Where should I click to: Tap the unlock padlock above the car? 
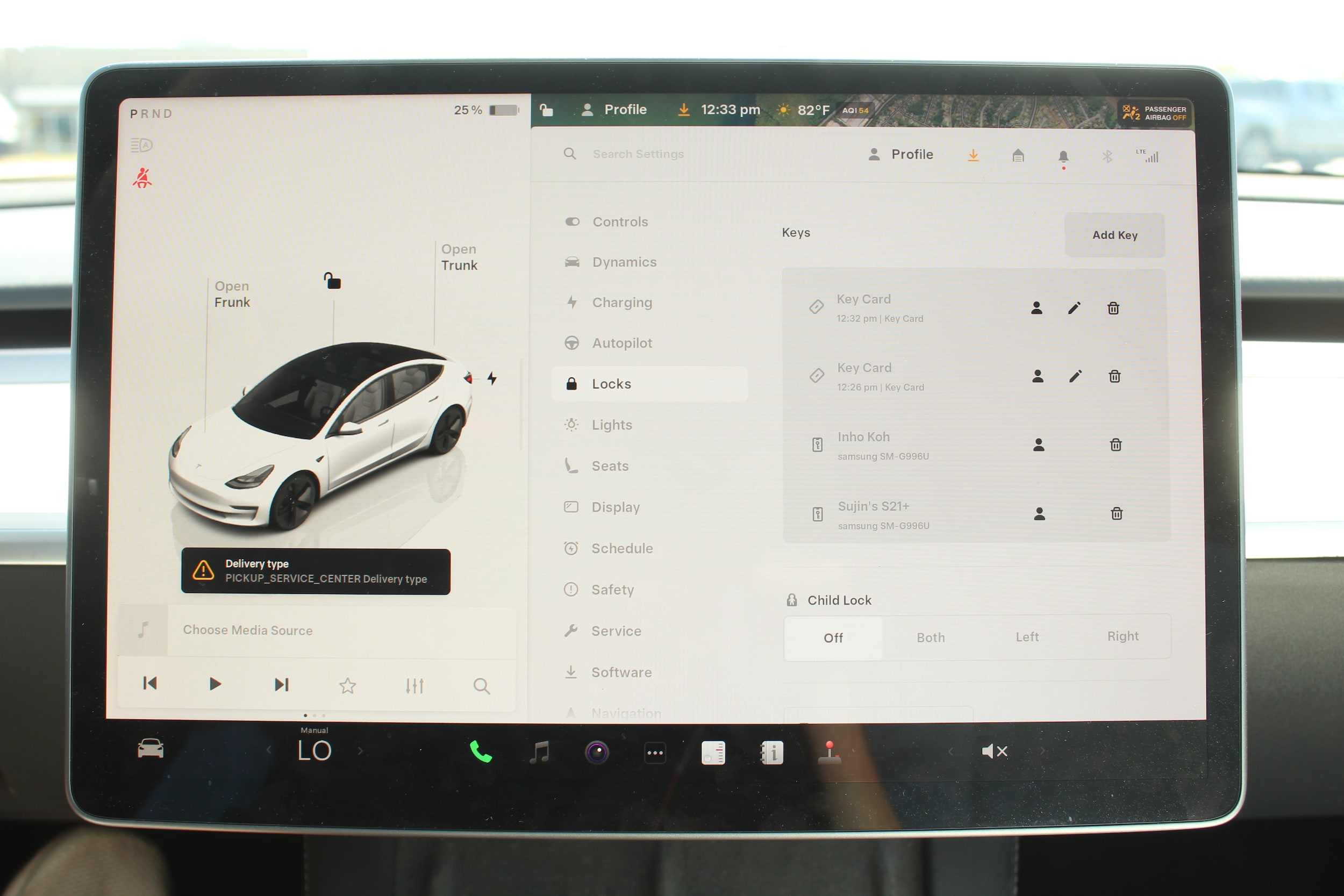click(332, 281)
